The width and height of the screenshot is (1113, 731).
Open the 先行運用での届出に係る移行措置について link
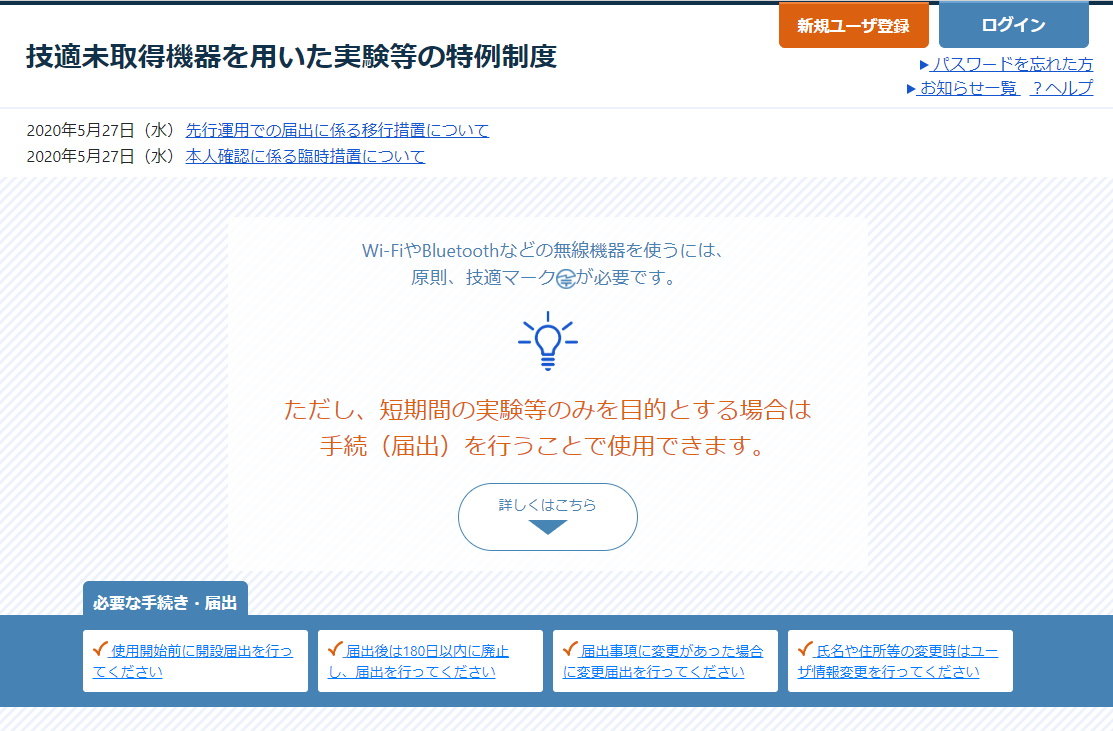click(x=337, y=130)
